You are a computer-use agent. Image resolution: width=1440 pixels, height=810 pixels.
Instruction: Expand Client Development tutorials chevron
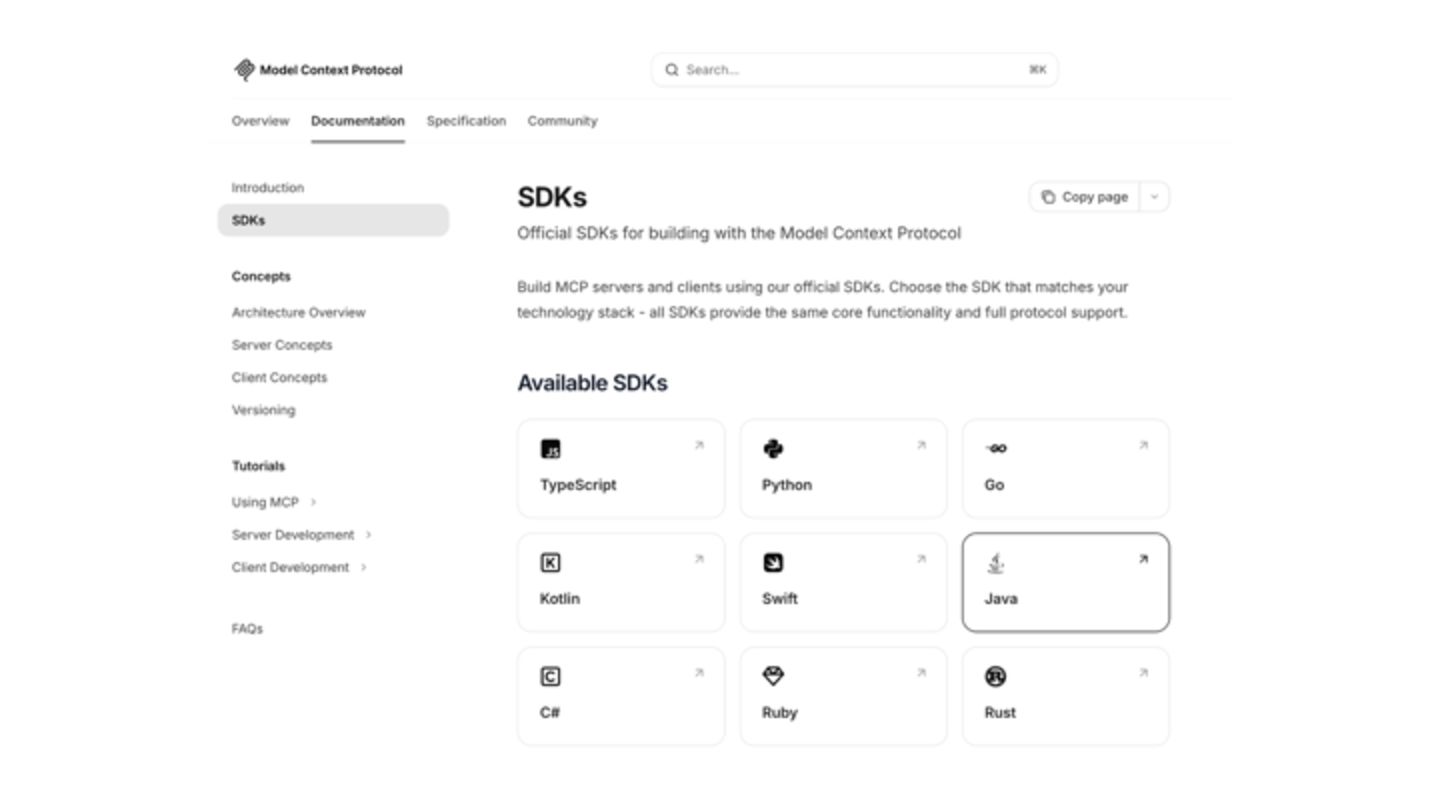click(363, 567)
